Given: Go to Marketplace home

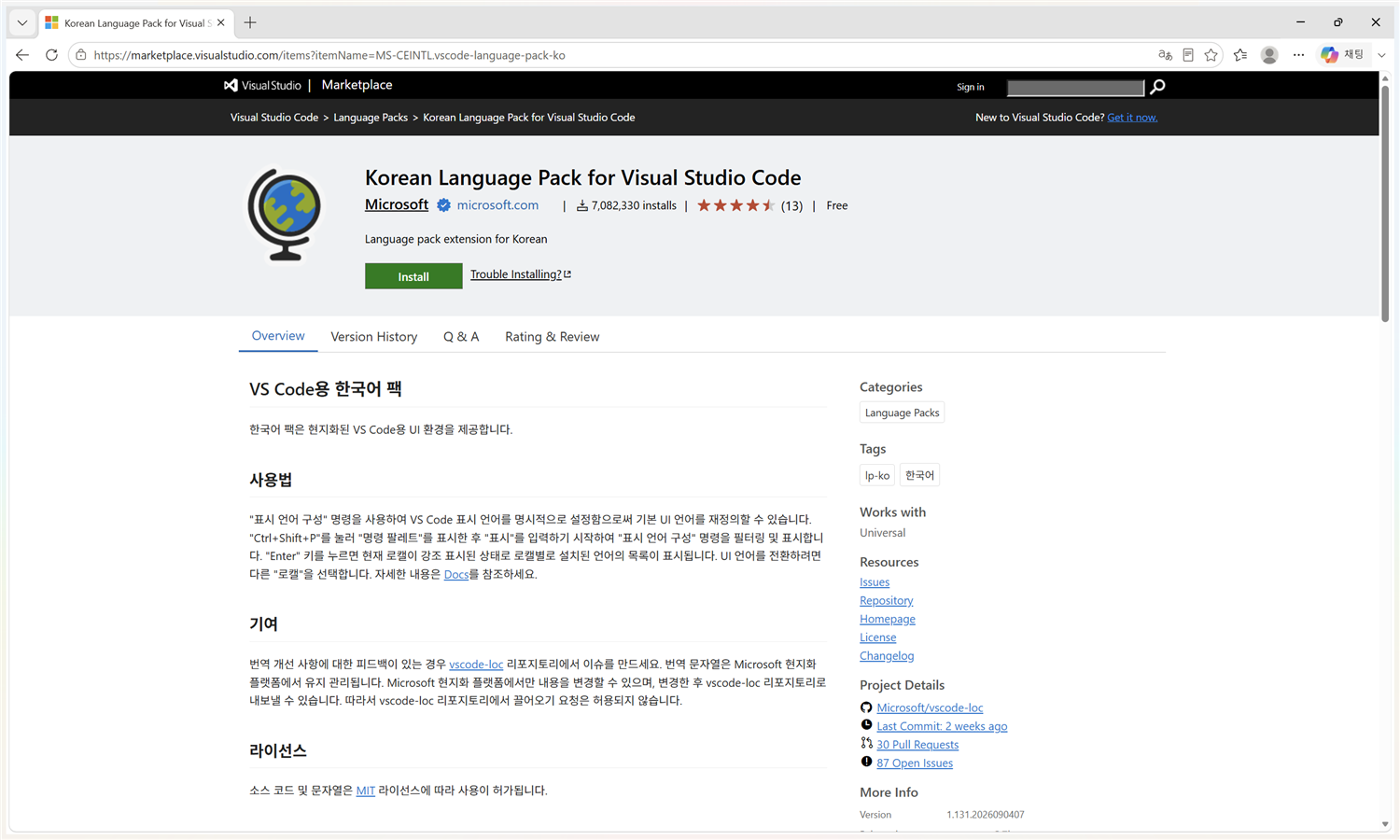Looking at the screenshot, I should point(357,85).
